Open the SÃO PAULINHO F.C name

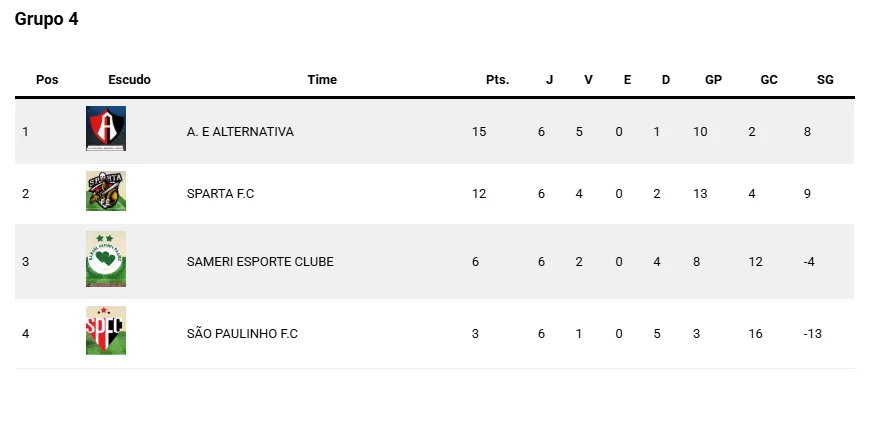pyautogui.click(x=242, y=334)
